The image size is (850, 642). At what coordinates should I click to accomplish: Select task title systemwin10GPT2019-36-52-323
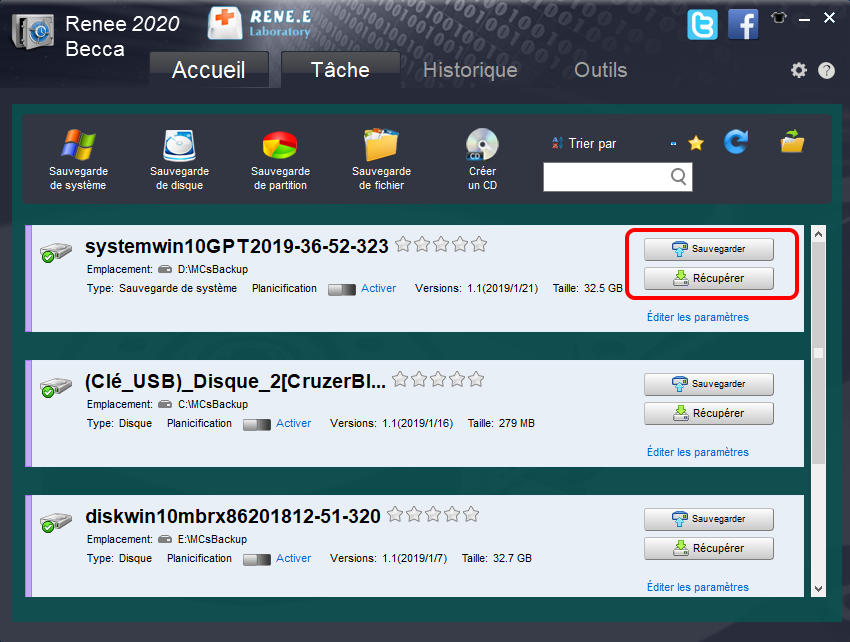pyautogui.click(x=237, y=246)
